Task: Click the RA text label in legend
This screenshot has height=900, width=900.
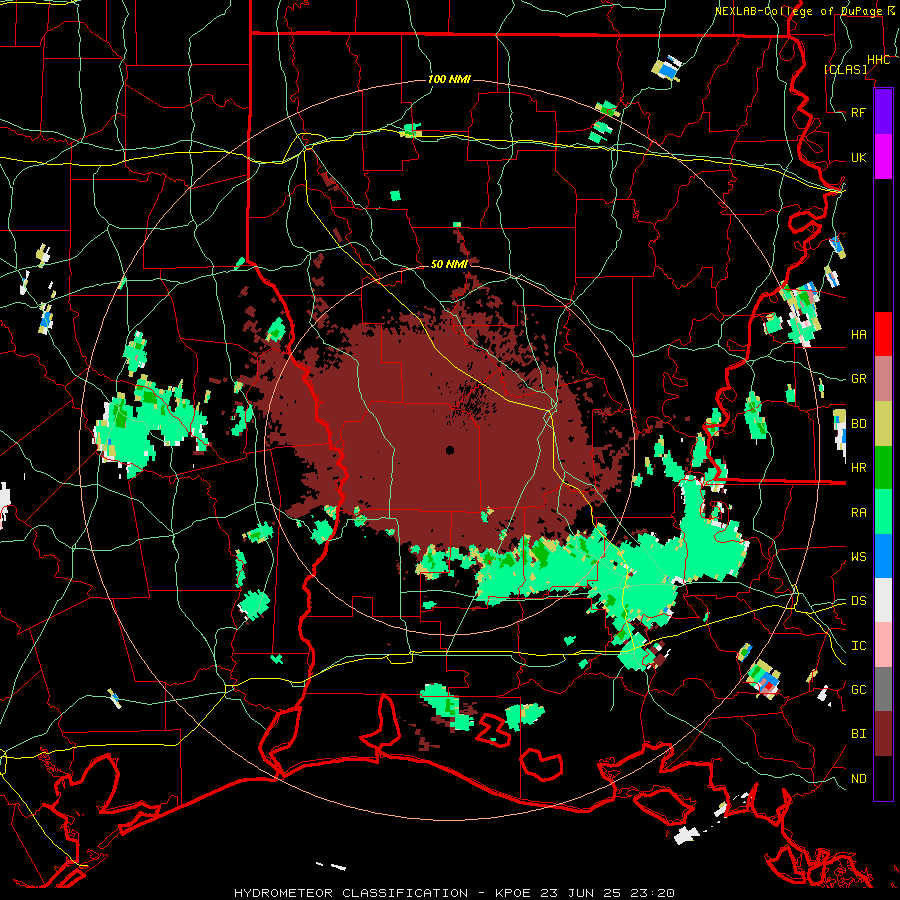Action: point(859,512)
